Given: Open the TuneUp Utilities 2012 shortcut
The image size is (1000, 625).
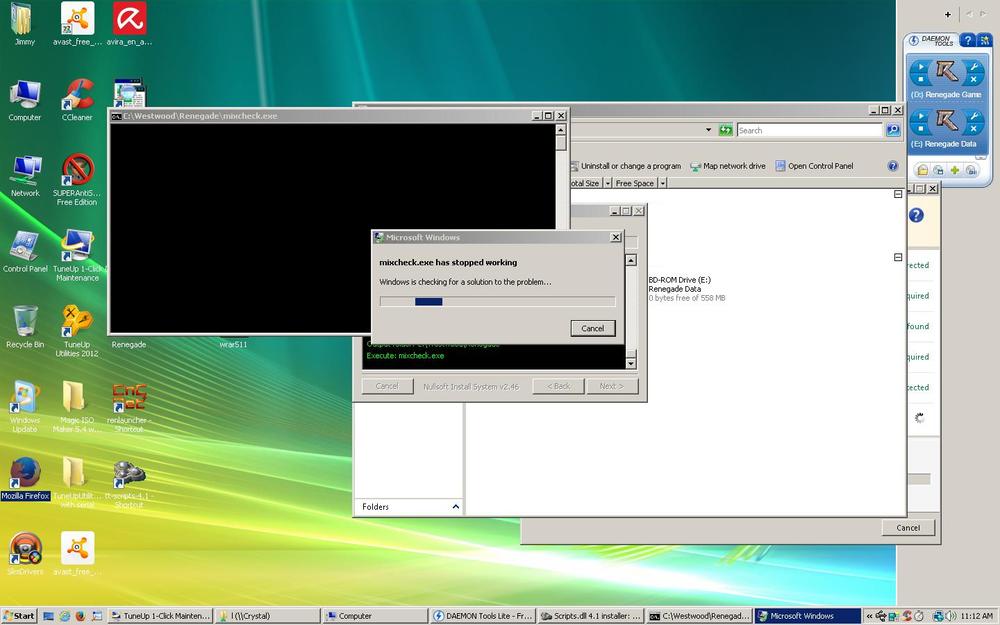Looking at the screenshot, I should (x=77, y=330).
